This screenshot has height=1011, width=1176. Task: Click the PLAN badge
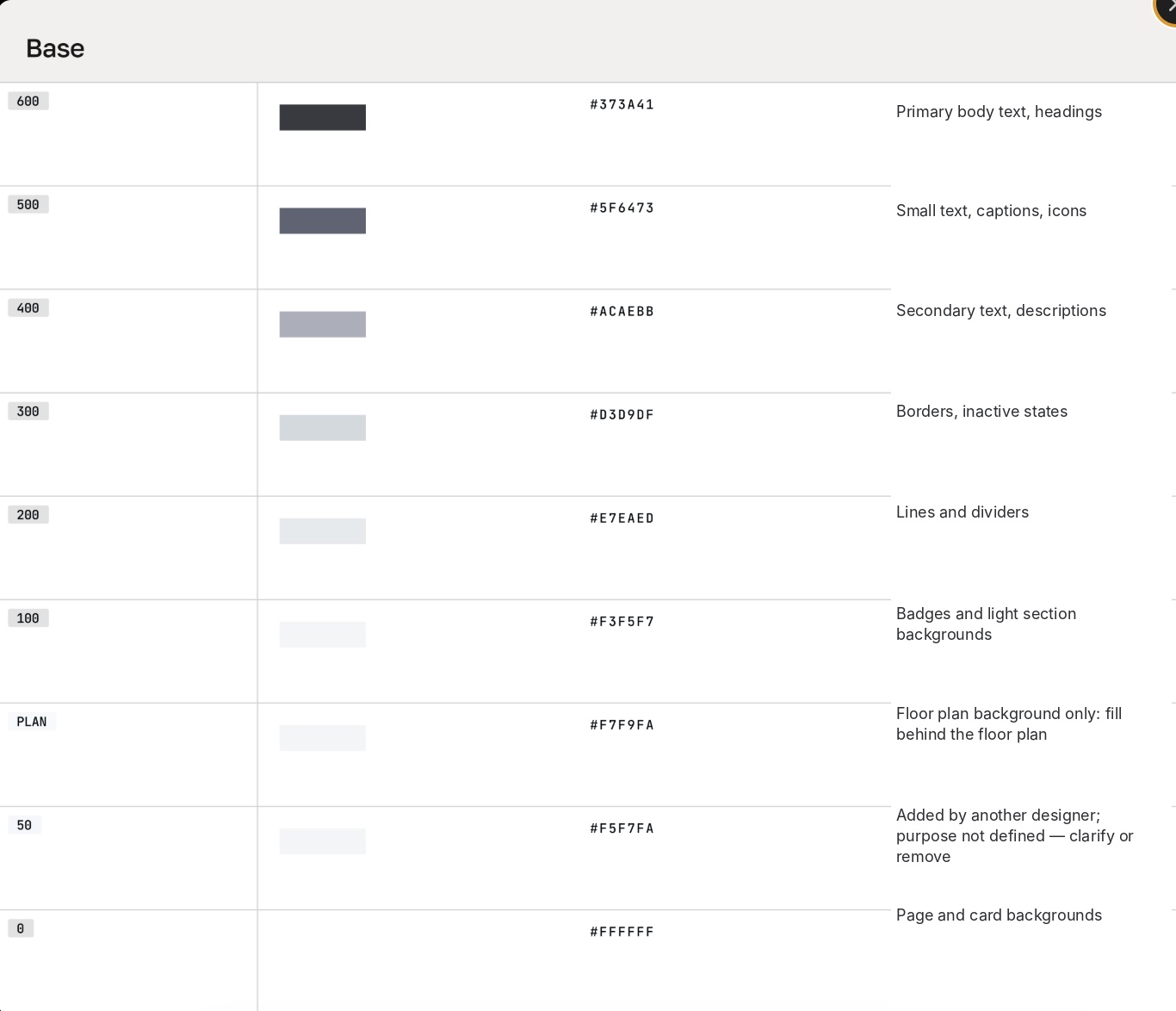32,721
